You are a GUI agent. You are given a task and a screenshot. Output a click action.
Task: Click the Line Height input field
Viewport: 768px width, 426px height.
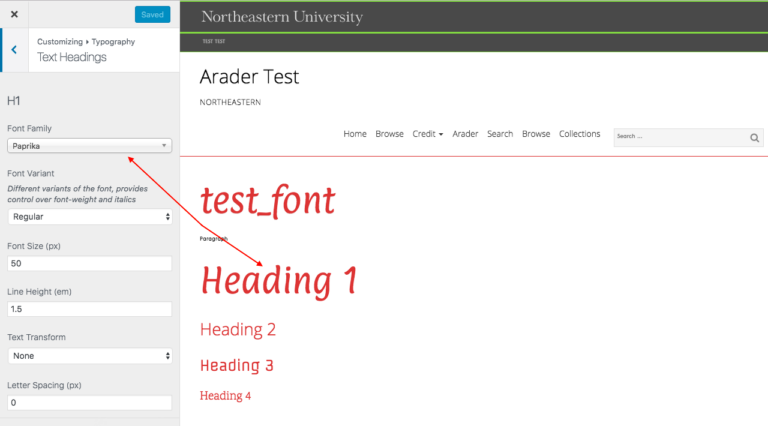click(x=89, y=310)
